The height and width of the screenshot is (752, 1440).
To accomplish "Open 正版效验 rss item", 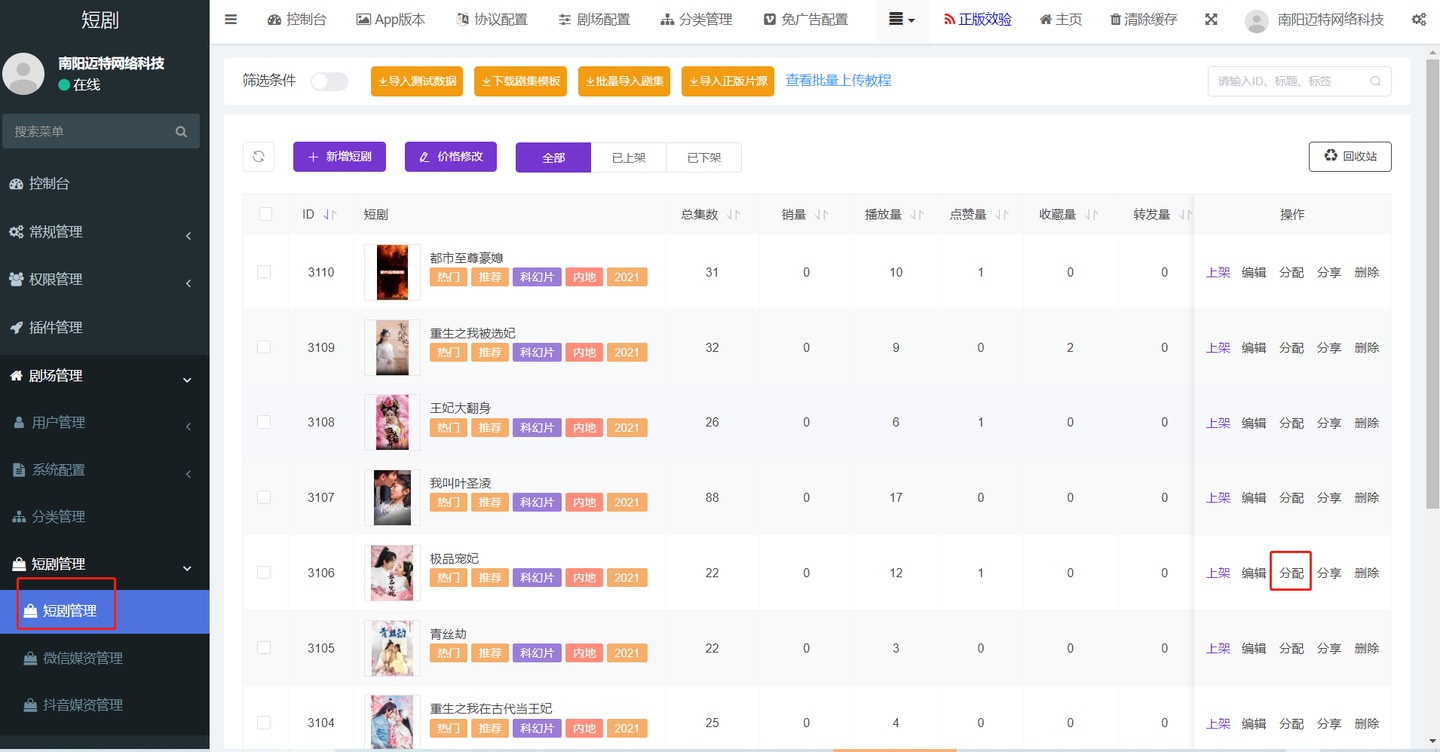I will (x=977, y=19).
